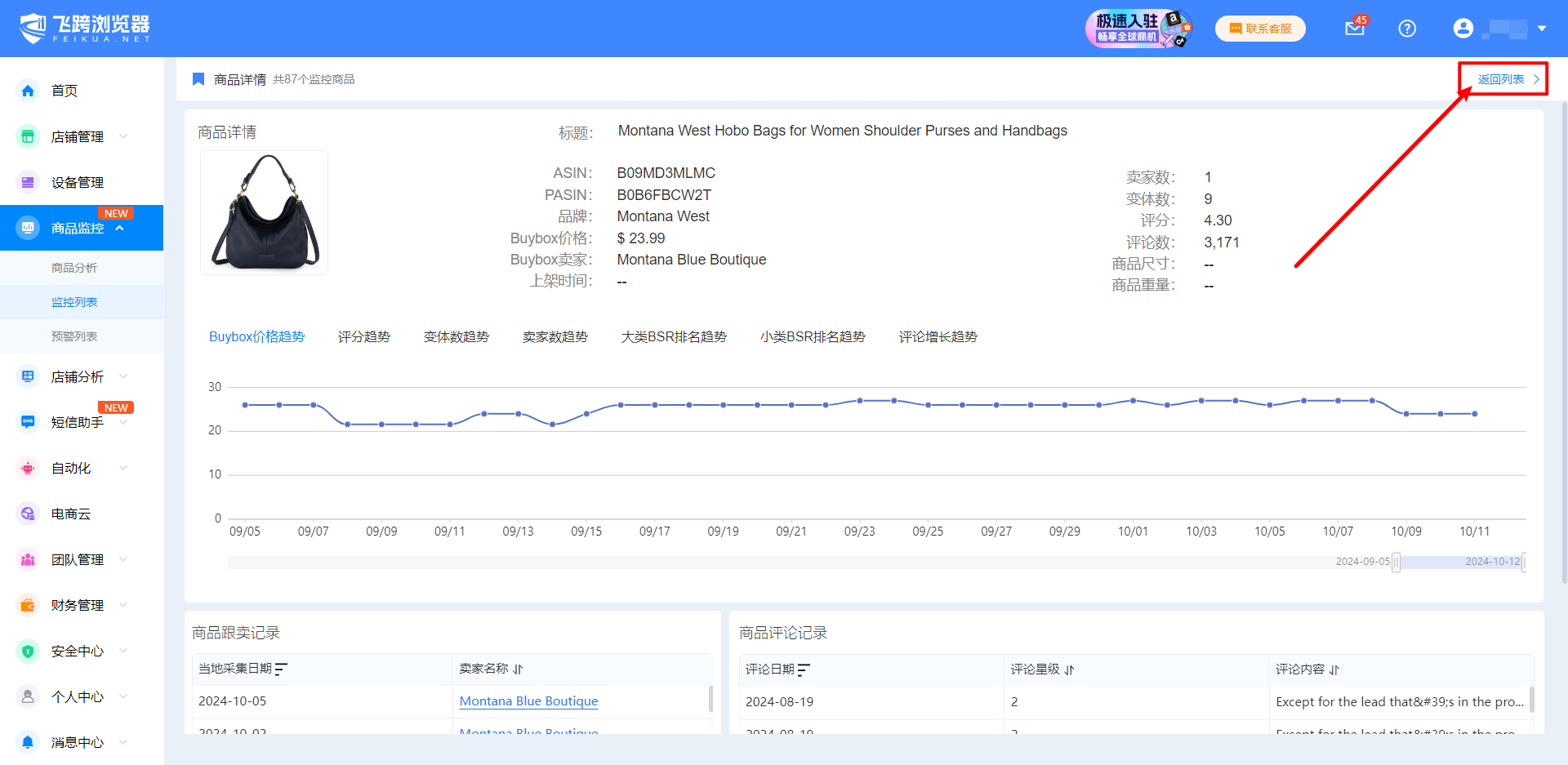Sort sellers by 卖家名称 sort icon
This screenshot has width=1568, height=765.
click(x=518, y=669)
